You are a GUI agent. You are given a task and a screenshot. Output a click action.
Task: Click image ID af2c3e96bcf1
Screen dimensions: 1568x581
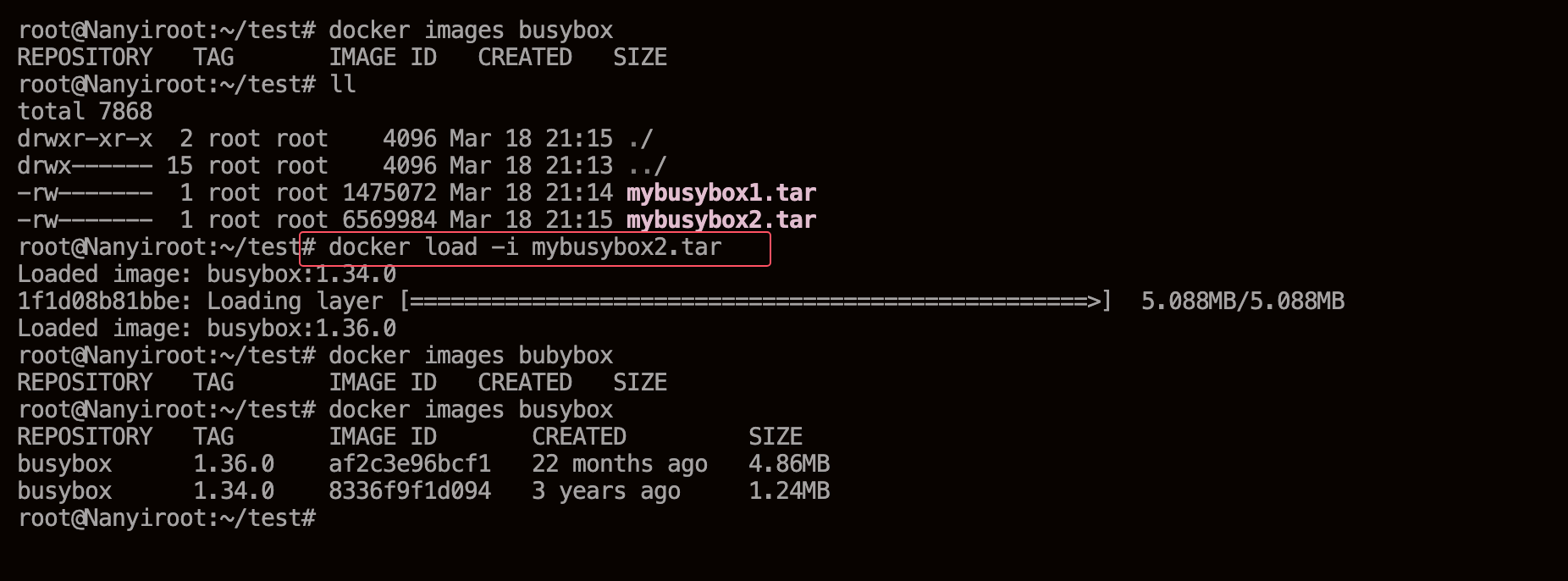coord(410,464)
